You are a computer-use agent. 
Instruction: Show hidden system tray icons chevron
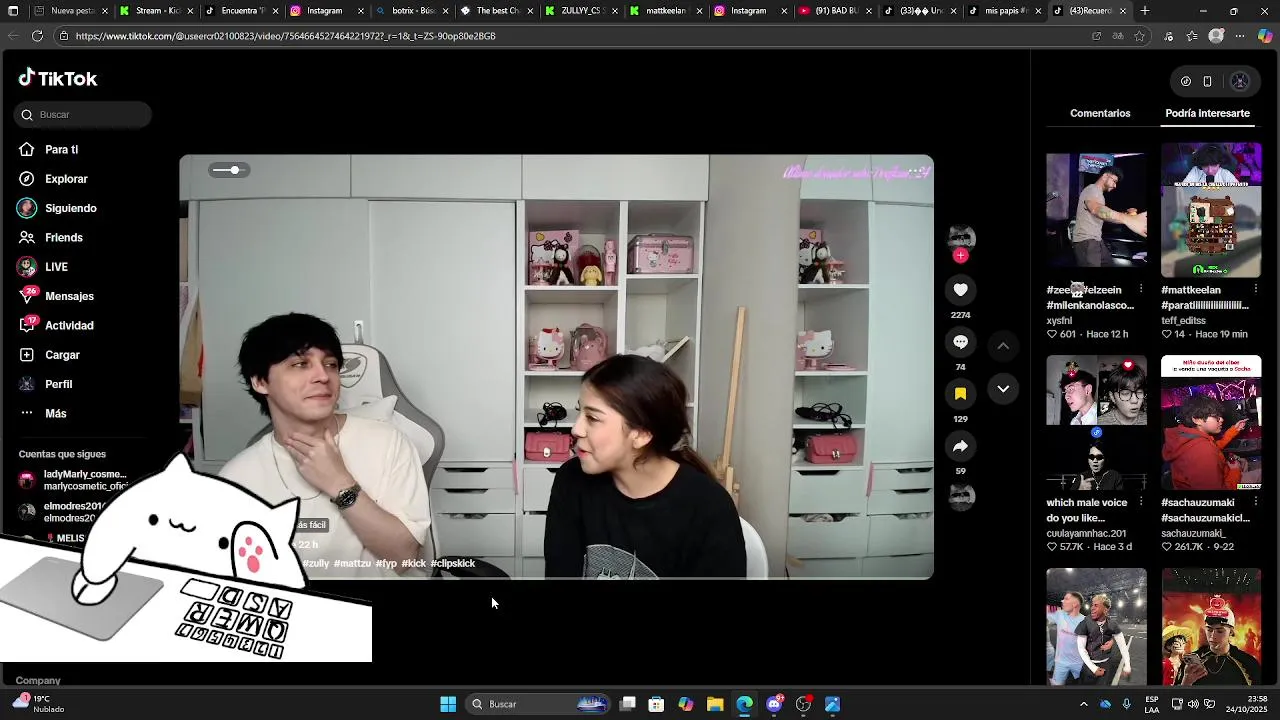[1083, 704]
